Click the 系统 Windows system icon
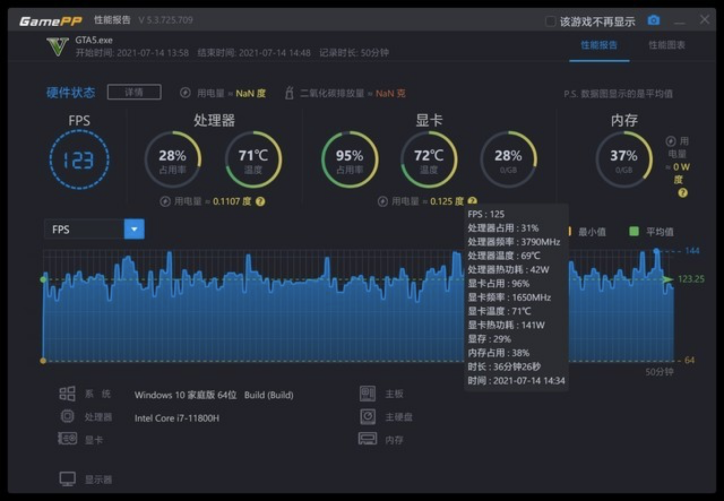724x501 pixels. [x=67, y=394]
